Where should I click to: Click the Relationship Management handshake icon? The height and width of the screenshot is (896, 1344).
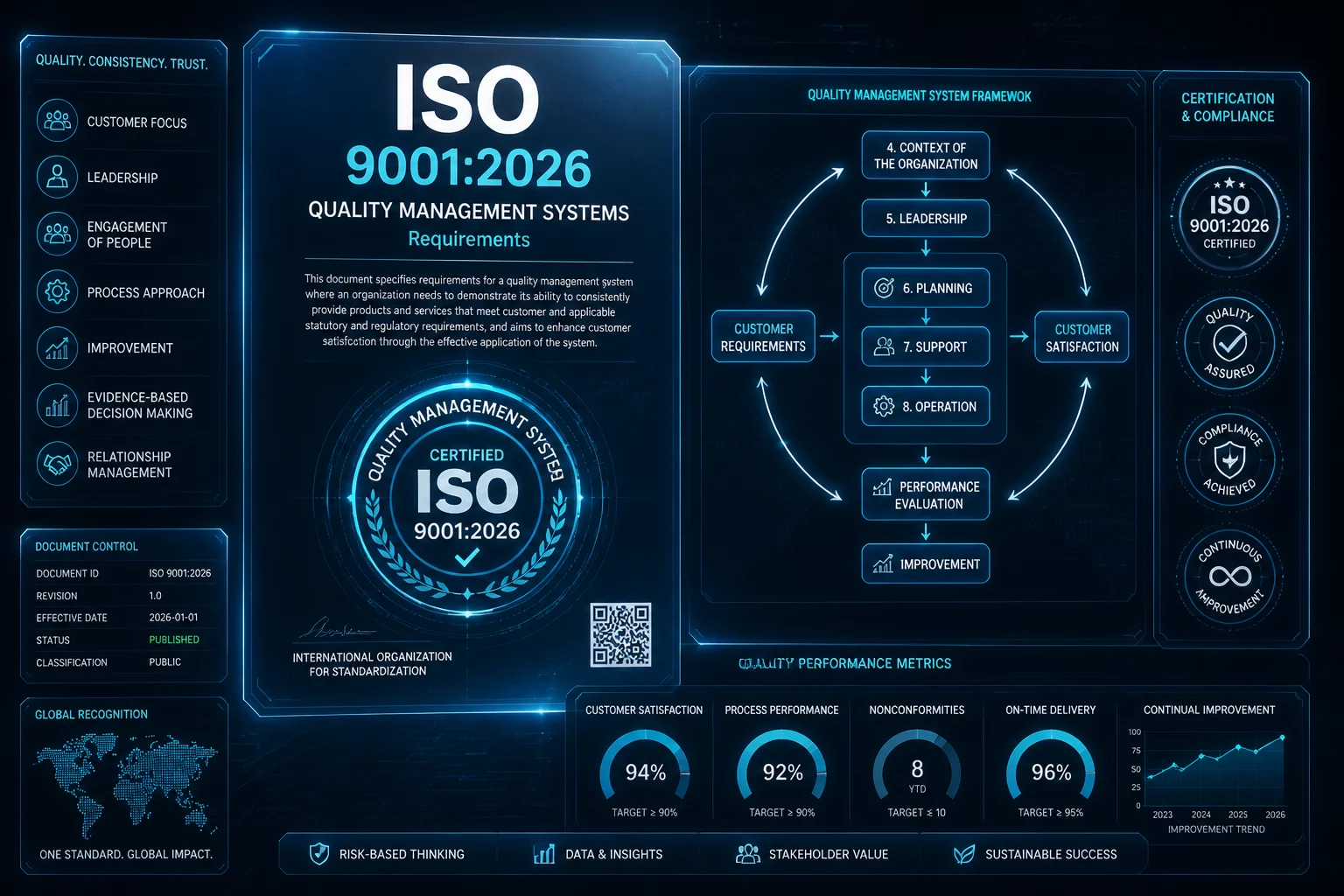coord(57,463)
